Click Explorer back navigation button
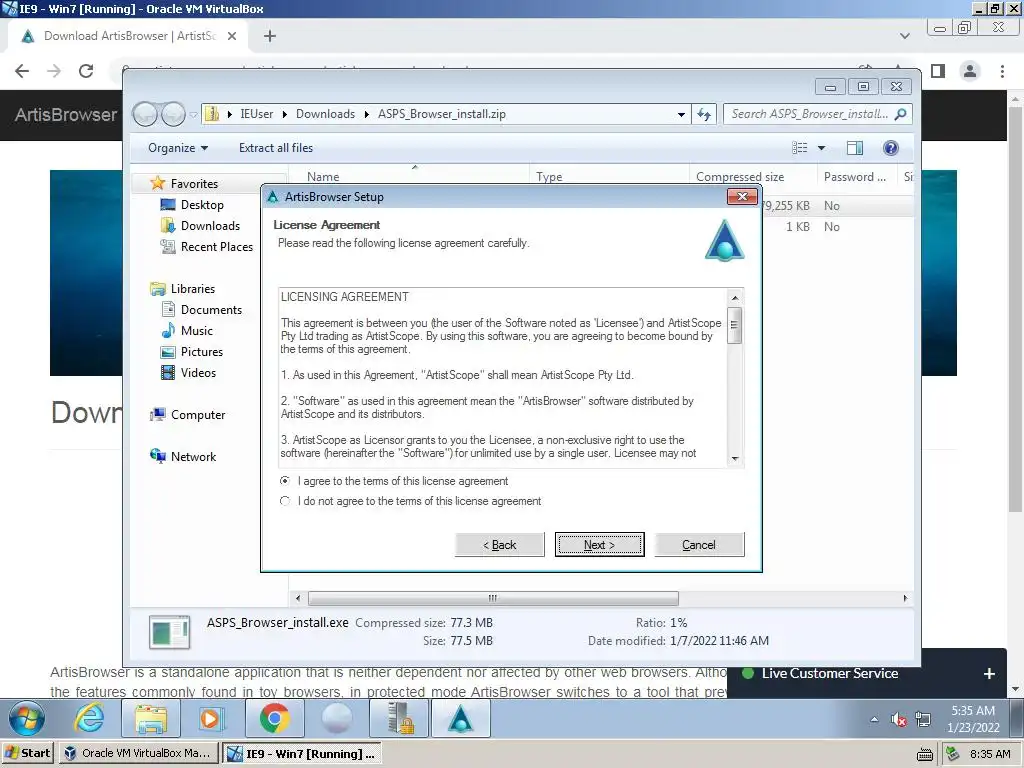This screenshot has width=1024, height=768. (x=145, y=114)
